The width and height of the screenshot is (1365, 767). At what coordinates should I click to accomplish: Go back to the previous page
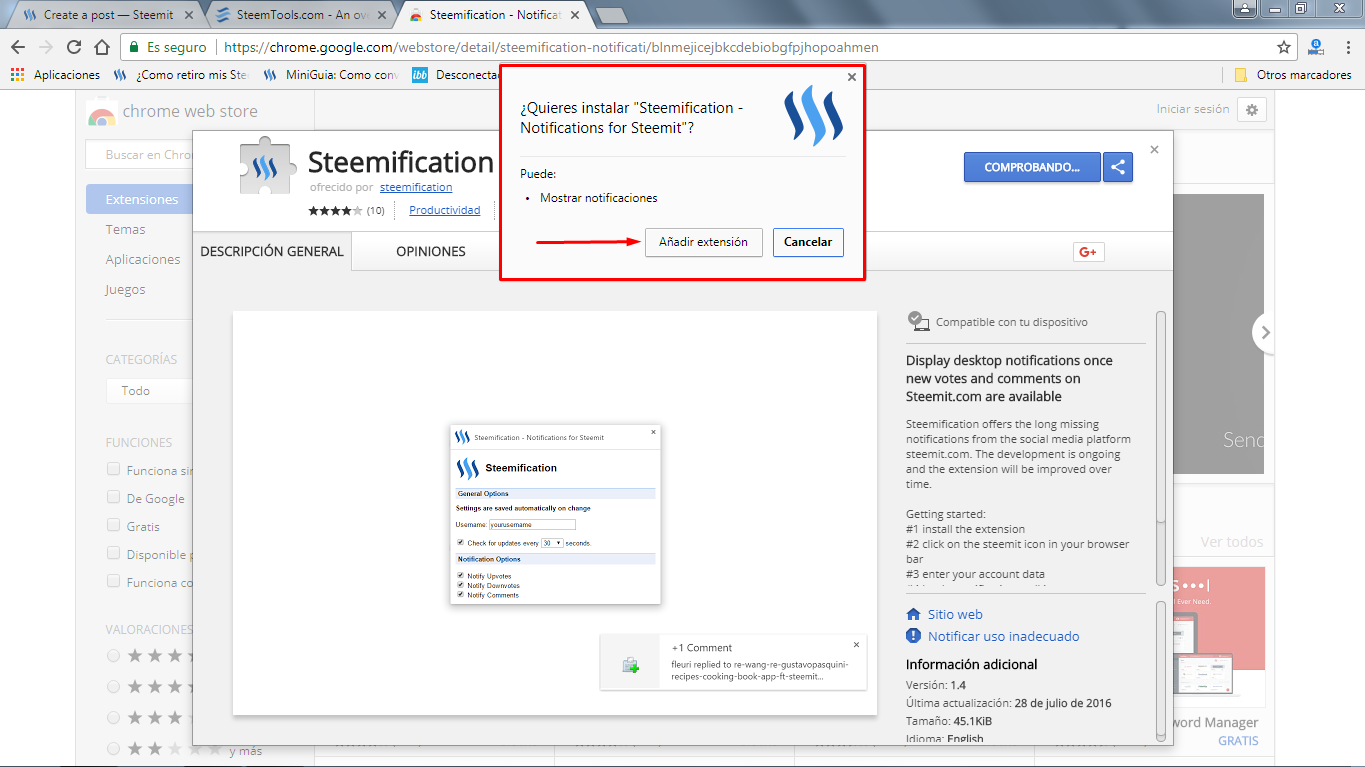pyautogui.click(x=18, y=47)
